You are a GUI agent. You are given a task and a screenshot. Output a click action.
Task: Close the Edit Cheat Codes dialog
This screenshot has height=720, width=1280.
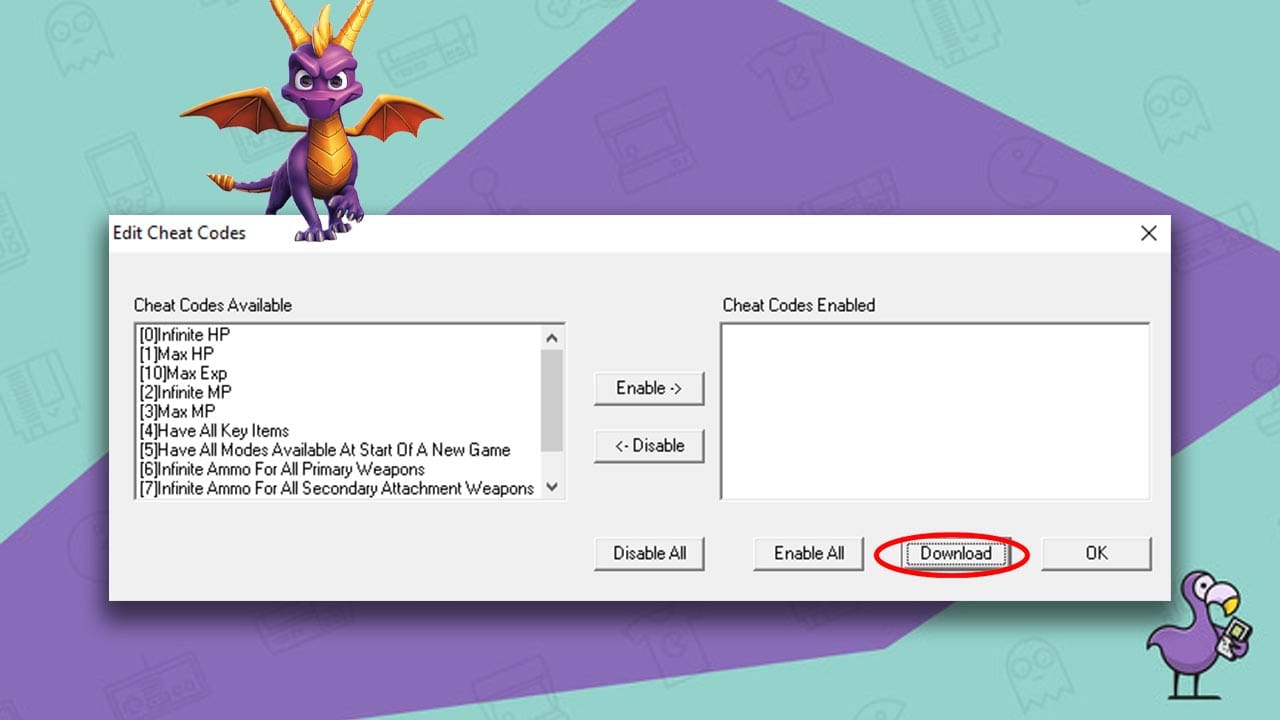(1148, 233)
